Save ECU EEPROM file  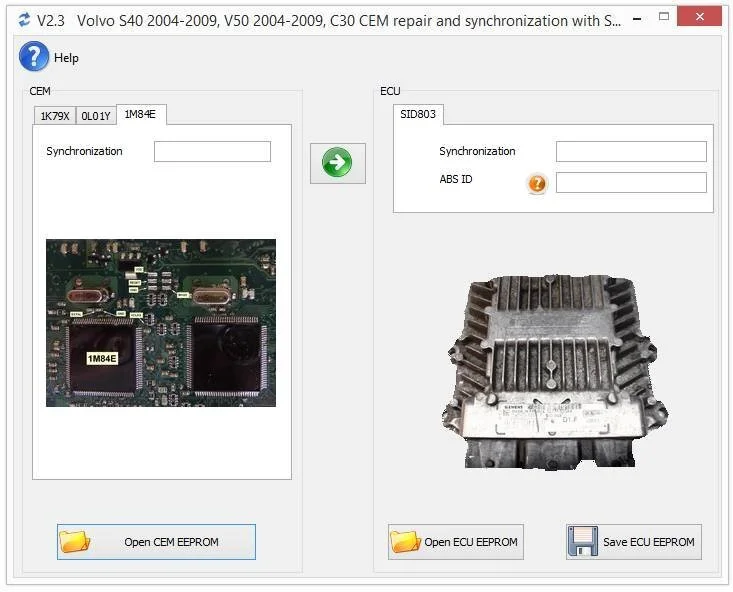(634, 542)
